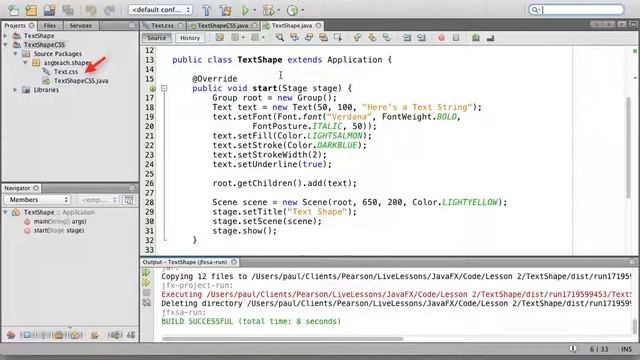Click the Toggle Bookmark icon
The image size is (640, 360).
click(387, 38)
